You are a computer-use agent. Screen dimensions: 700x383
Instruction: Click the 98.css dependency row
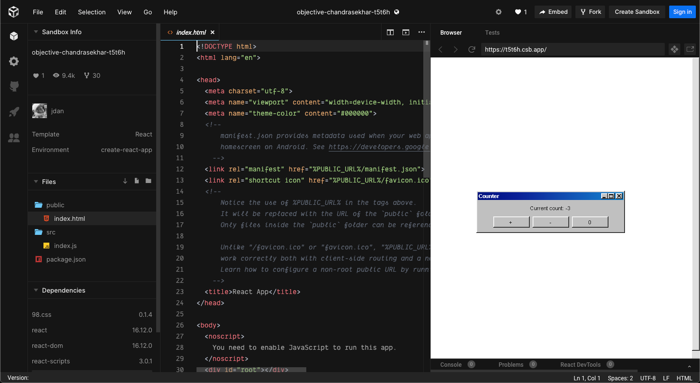click(92, 314)
